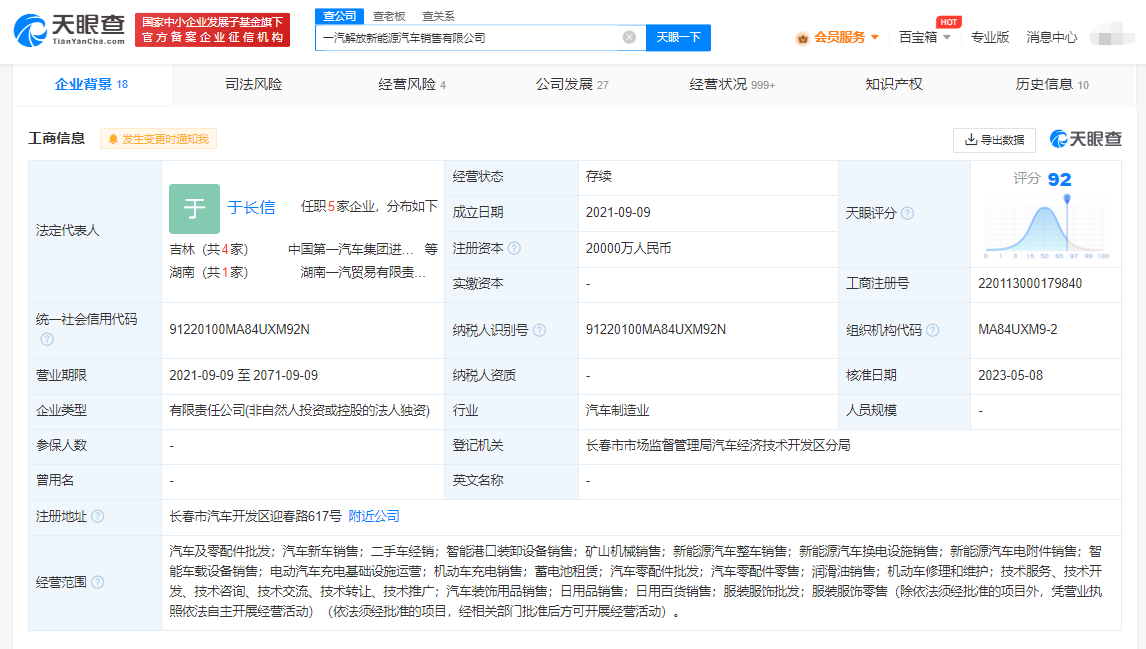Image resolution: width=1146 pixels, height=649 pixels.
Task: Open the 经营状况 tab
Action: (x=732, y=85)
